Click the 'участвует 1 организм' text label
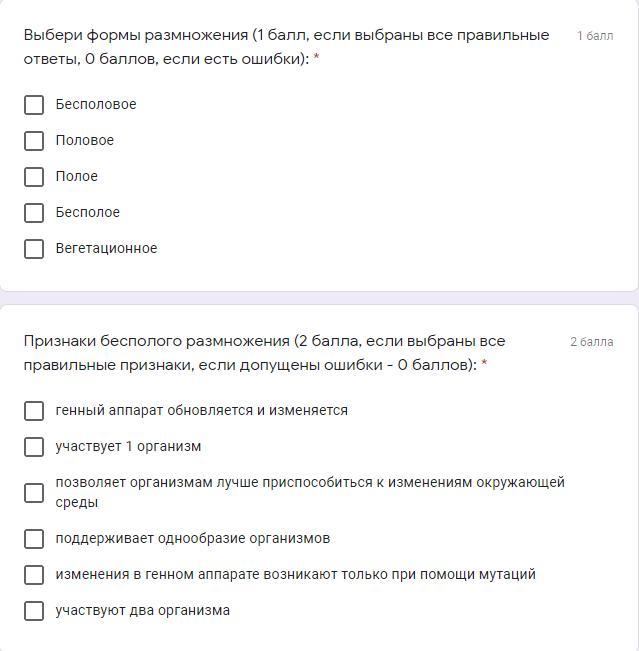639x651 pixels. pos(128,447)
